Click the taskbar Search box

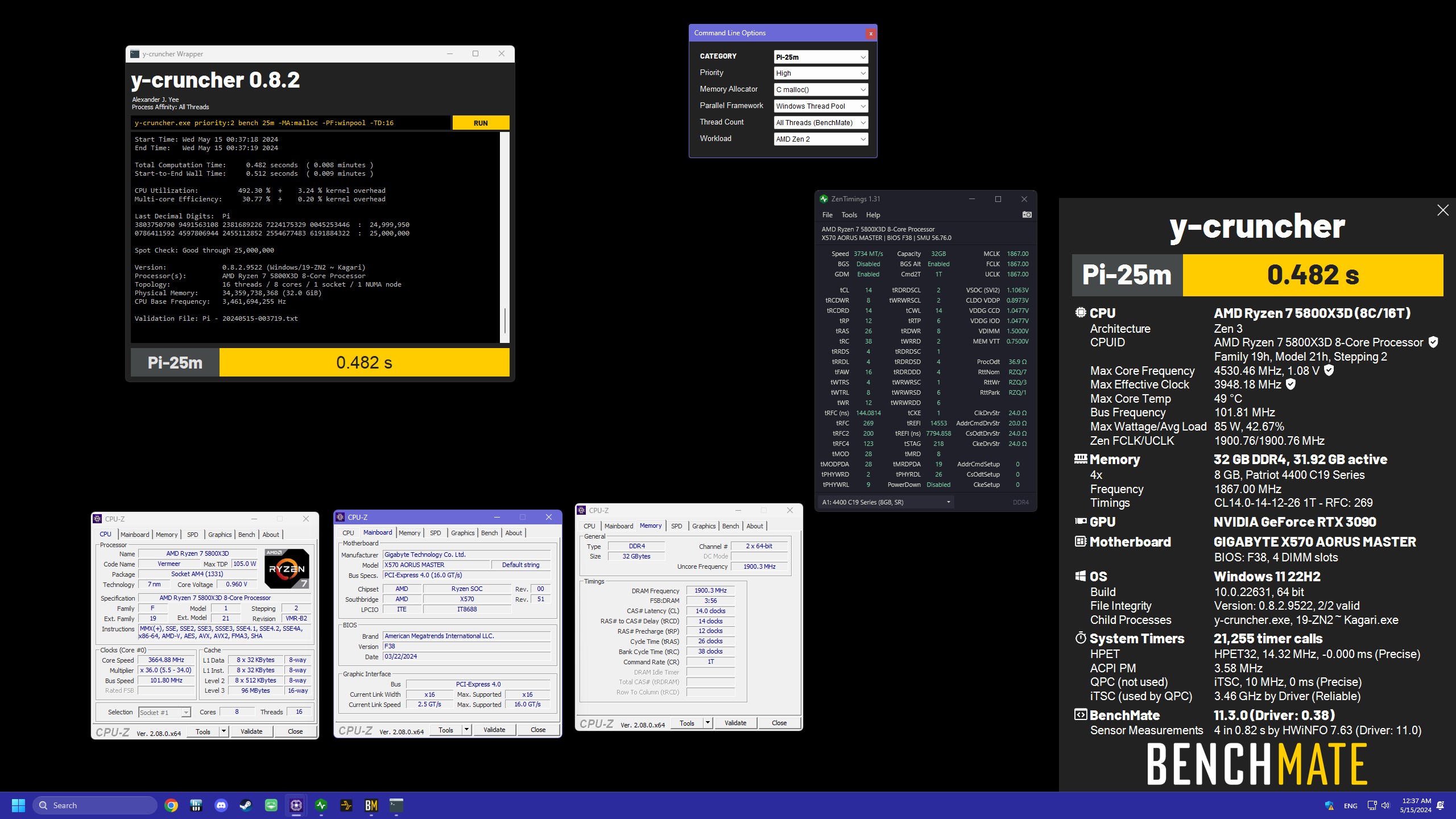pyautogui.click(x=95, y=805)
